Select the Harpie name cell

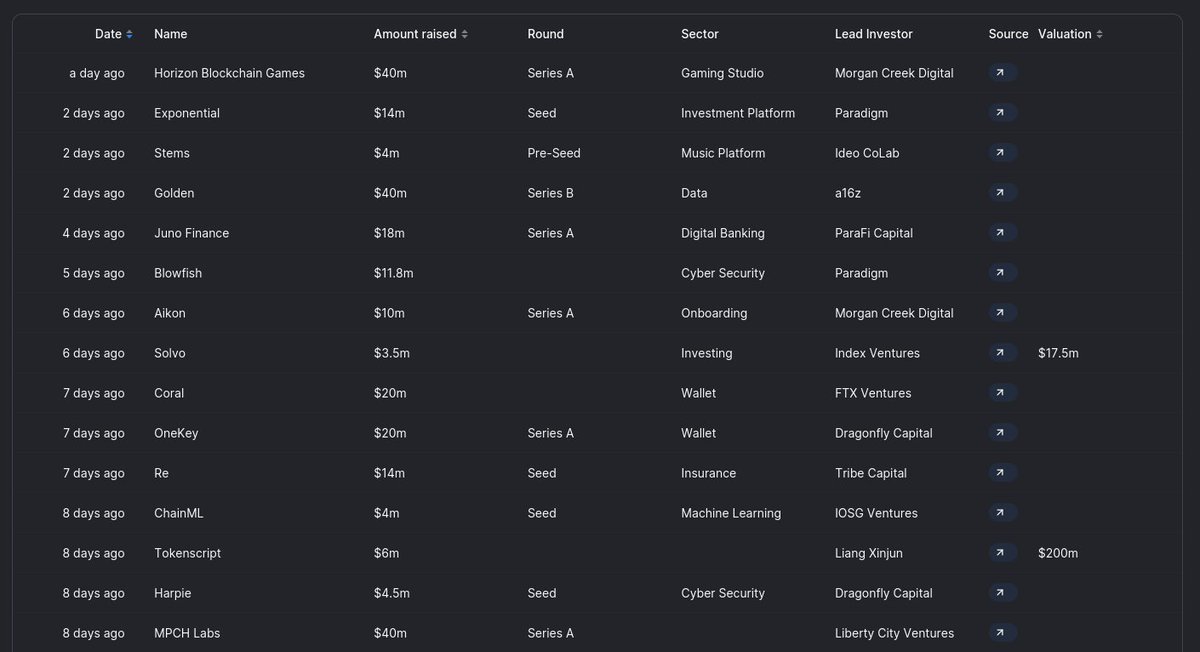[173, 593]
